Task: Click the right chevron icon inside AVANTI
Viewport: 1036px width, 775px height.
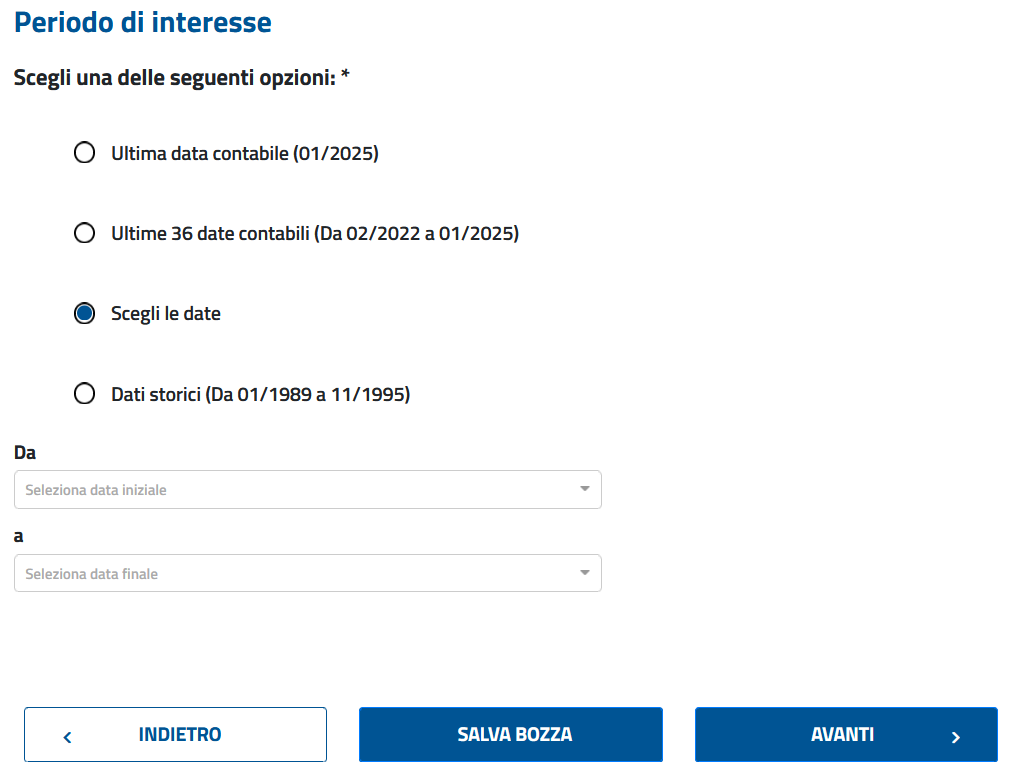Action: click(955, 737)
